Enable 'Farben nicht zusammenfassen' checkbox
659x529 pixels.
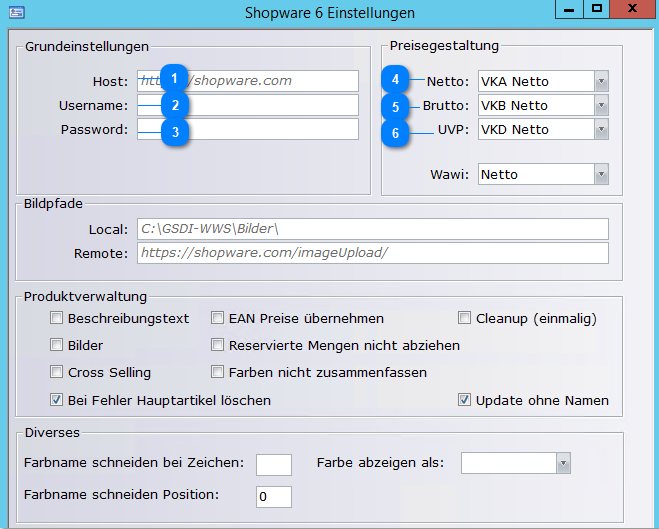click(217, 372)
